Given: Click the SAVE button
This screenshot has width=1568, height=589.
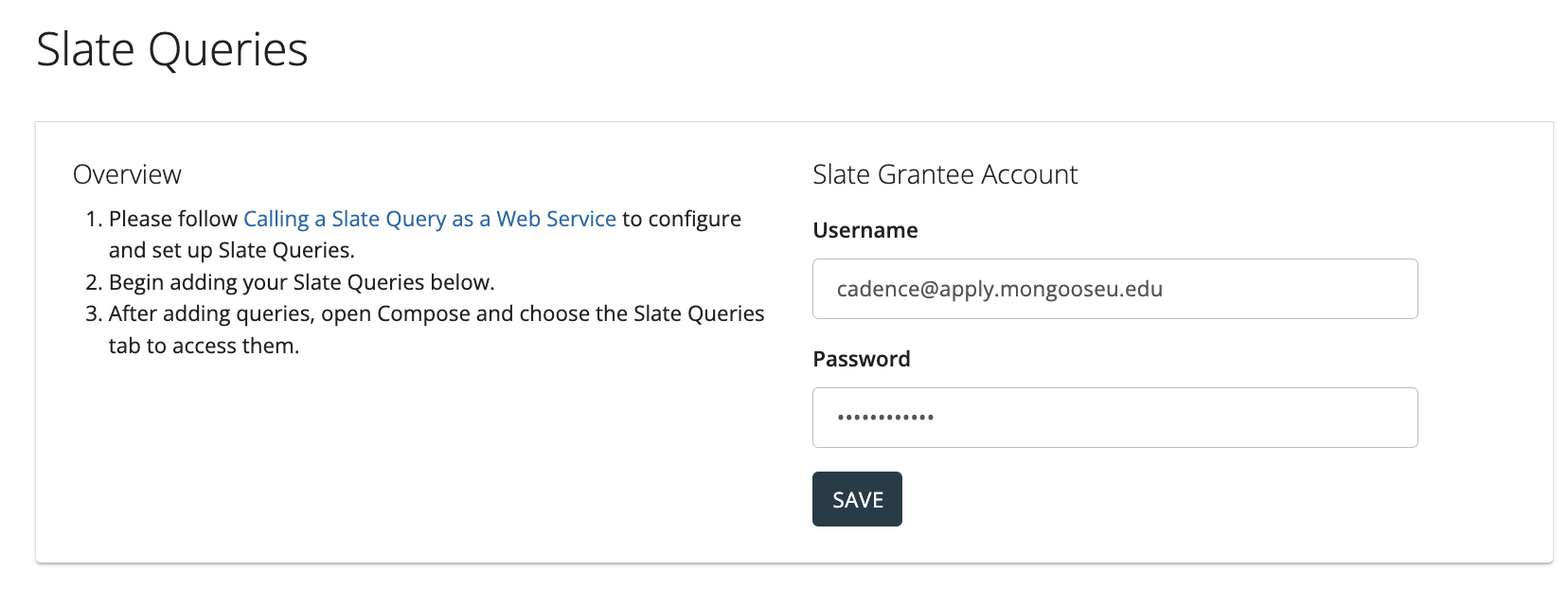Looking at the screenshot, I should [857, 499].
